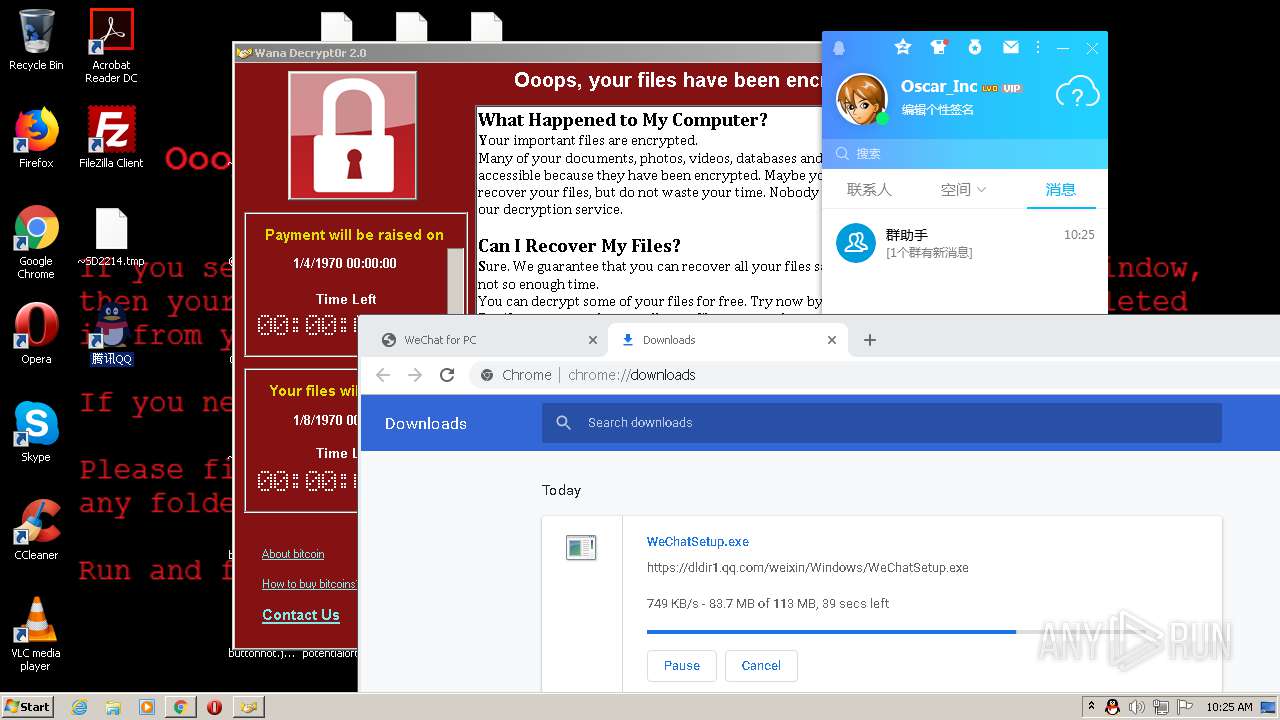
Task: Edit the QQ personal signature text
Action: pyautogui.click(x=937, y=110)
